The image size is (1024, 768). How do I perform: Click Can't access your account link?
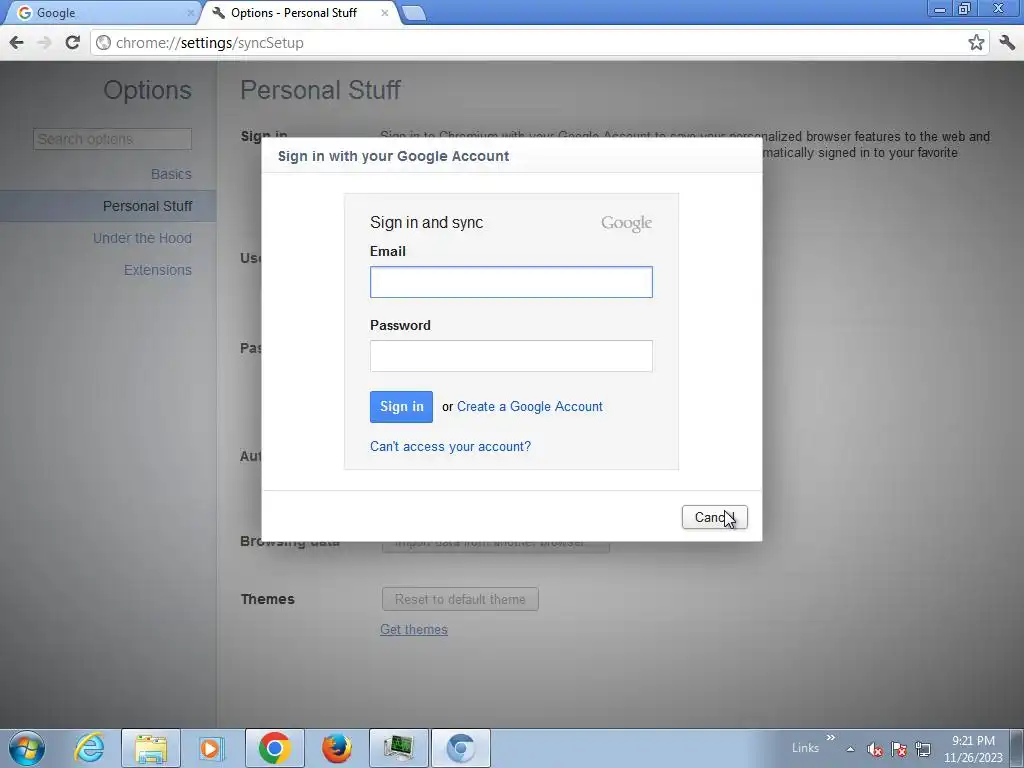coord(450,446)
